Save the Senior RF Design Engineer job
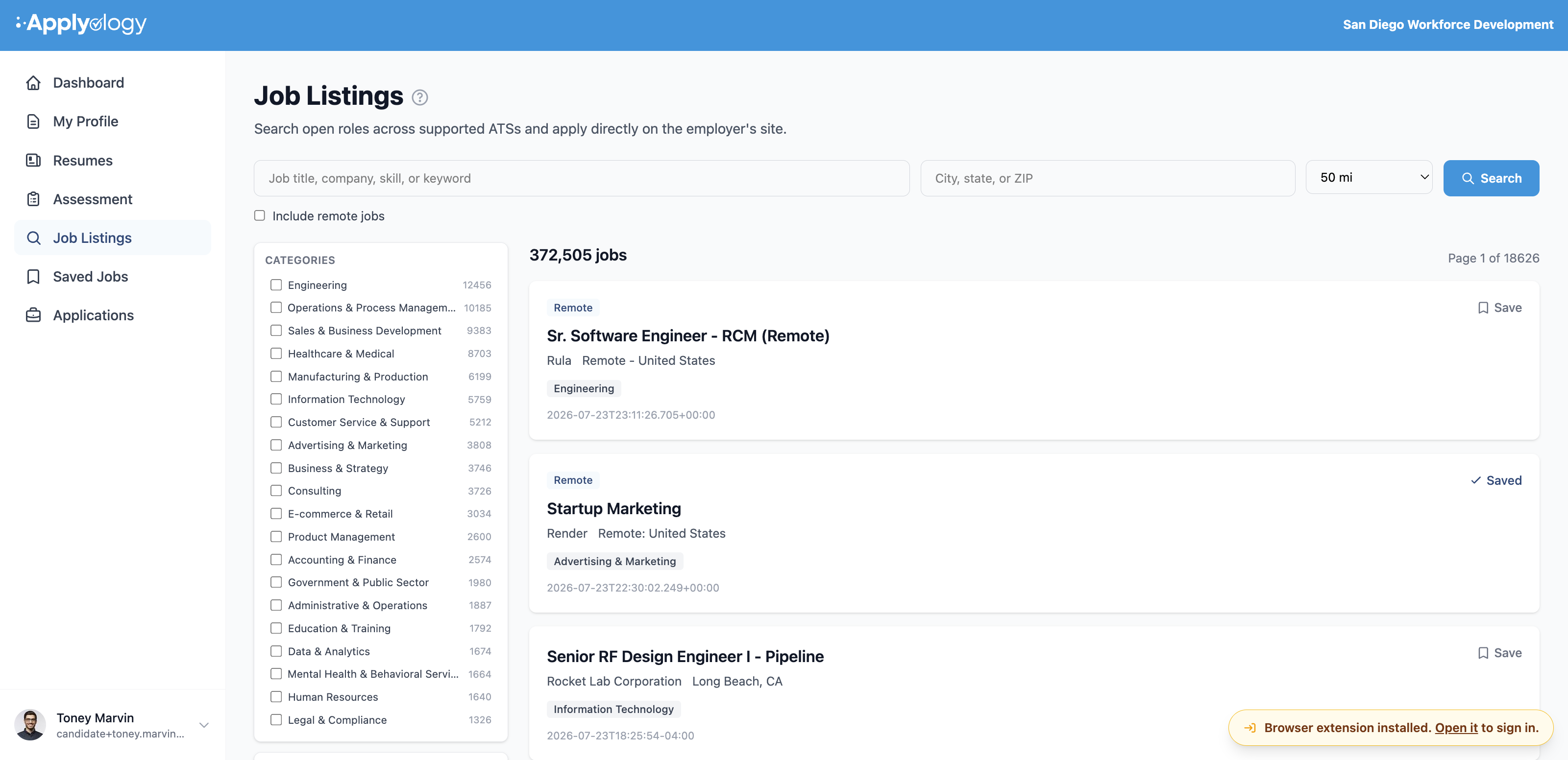The width and height of the screenshot is (1568, 760). point(1500,653)
